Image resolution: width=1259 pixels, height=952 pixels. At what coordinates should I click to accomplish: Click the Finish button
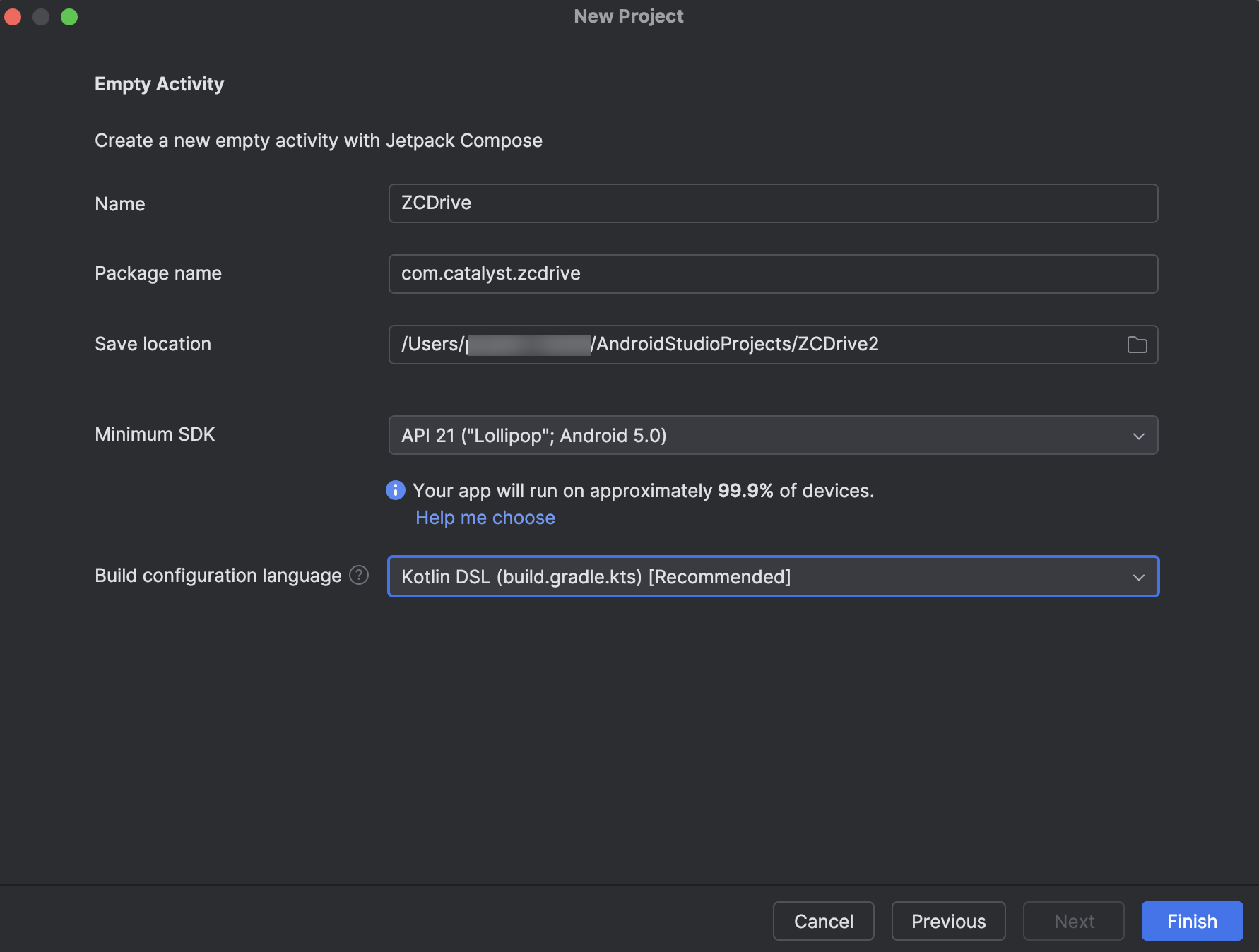click(x=1192, y=921)
